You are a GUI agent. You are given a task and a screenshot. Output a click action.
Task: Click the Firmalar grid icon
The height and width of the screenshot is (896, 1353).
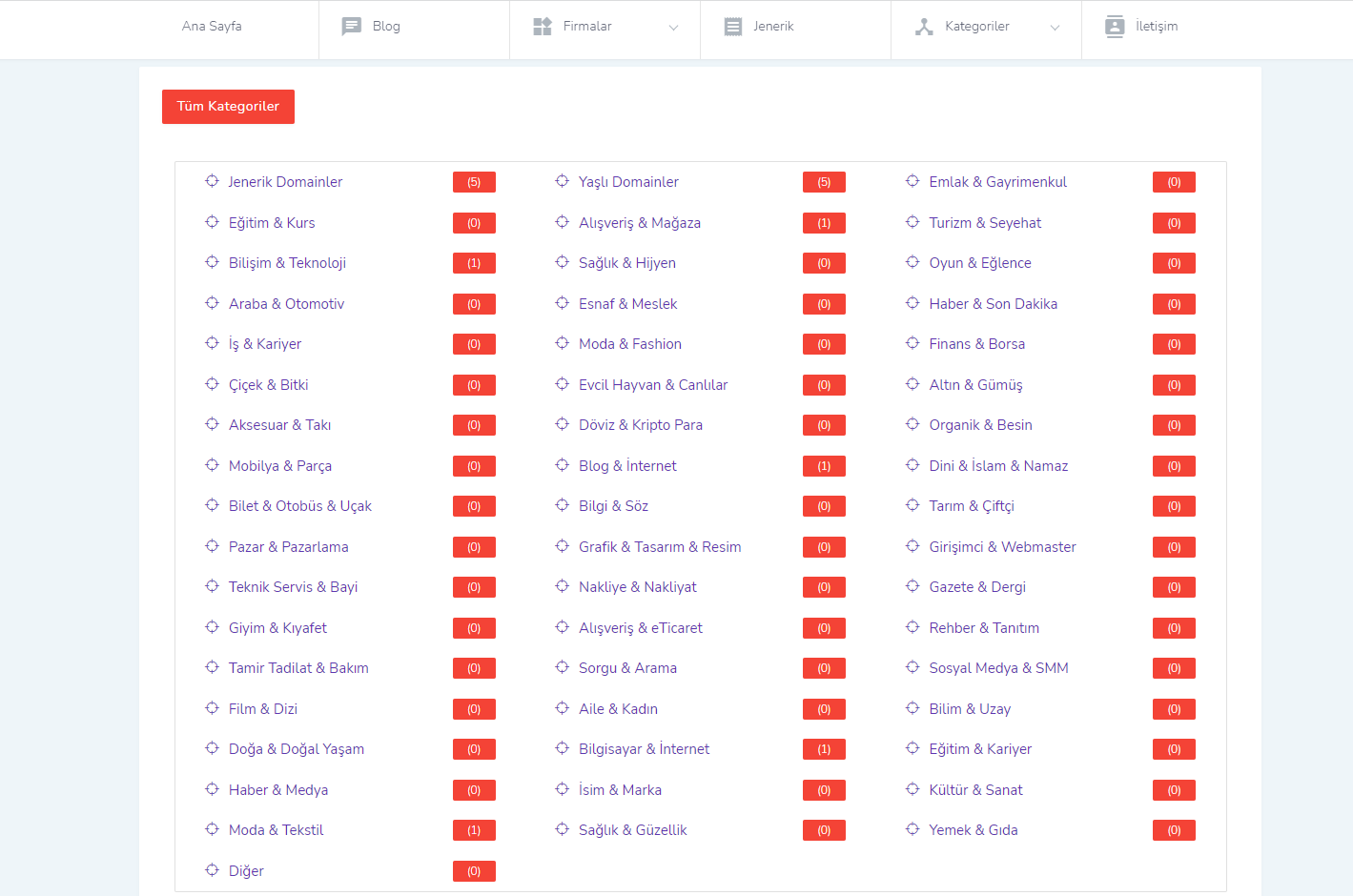click(x=543, y=27)
